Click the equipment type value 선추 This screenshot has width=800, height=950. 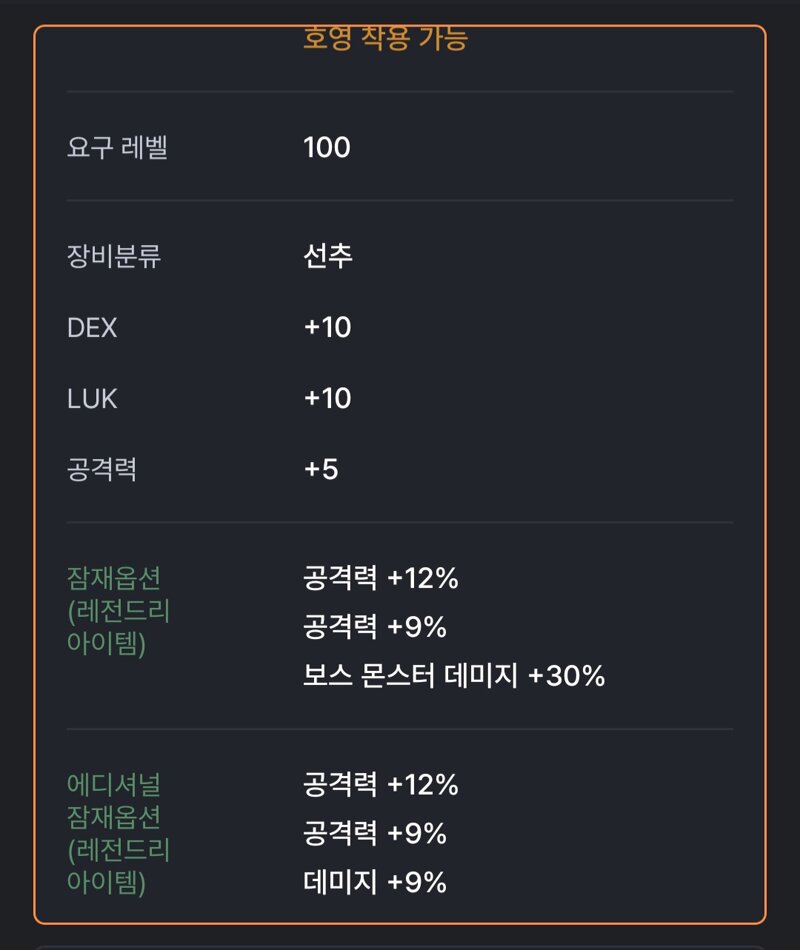(x=328, y=256)
